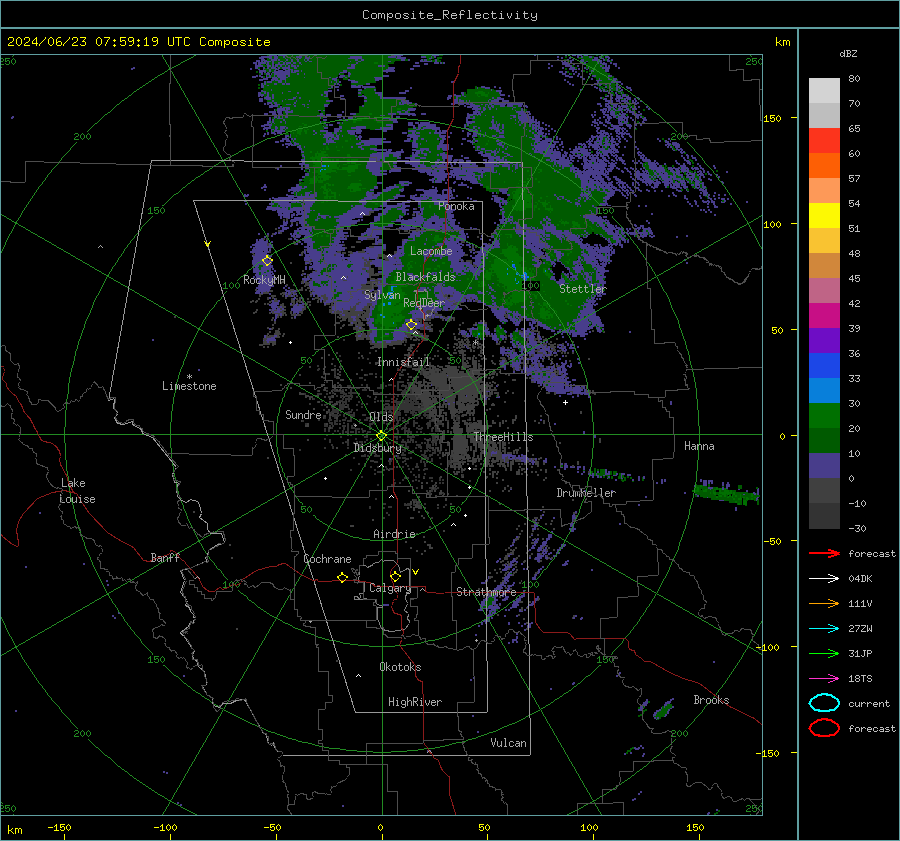900x841 pixels.
Task: Click the Ponoka city label
Action: [456, 206]
